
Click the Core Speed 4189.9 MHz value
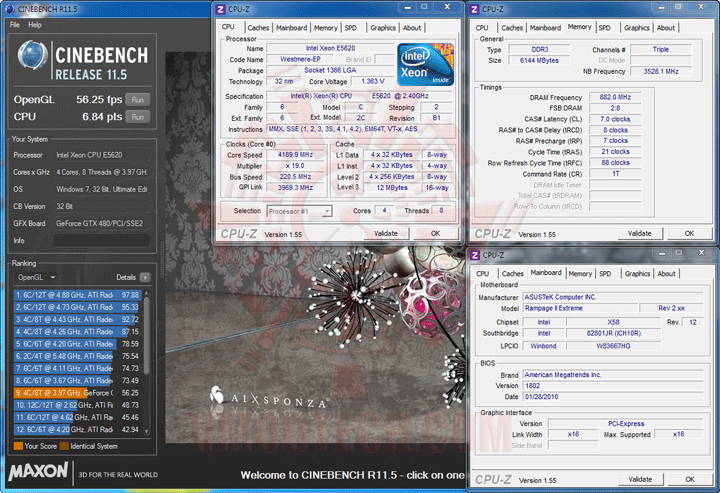tap(295, 155)
